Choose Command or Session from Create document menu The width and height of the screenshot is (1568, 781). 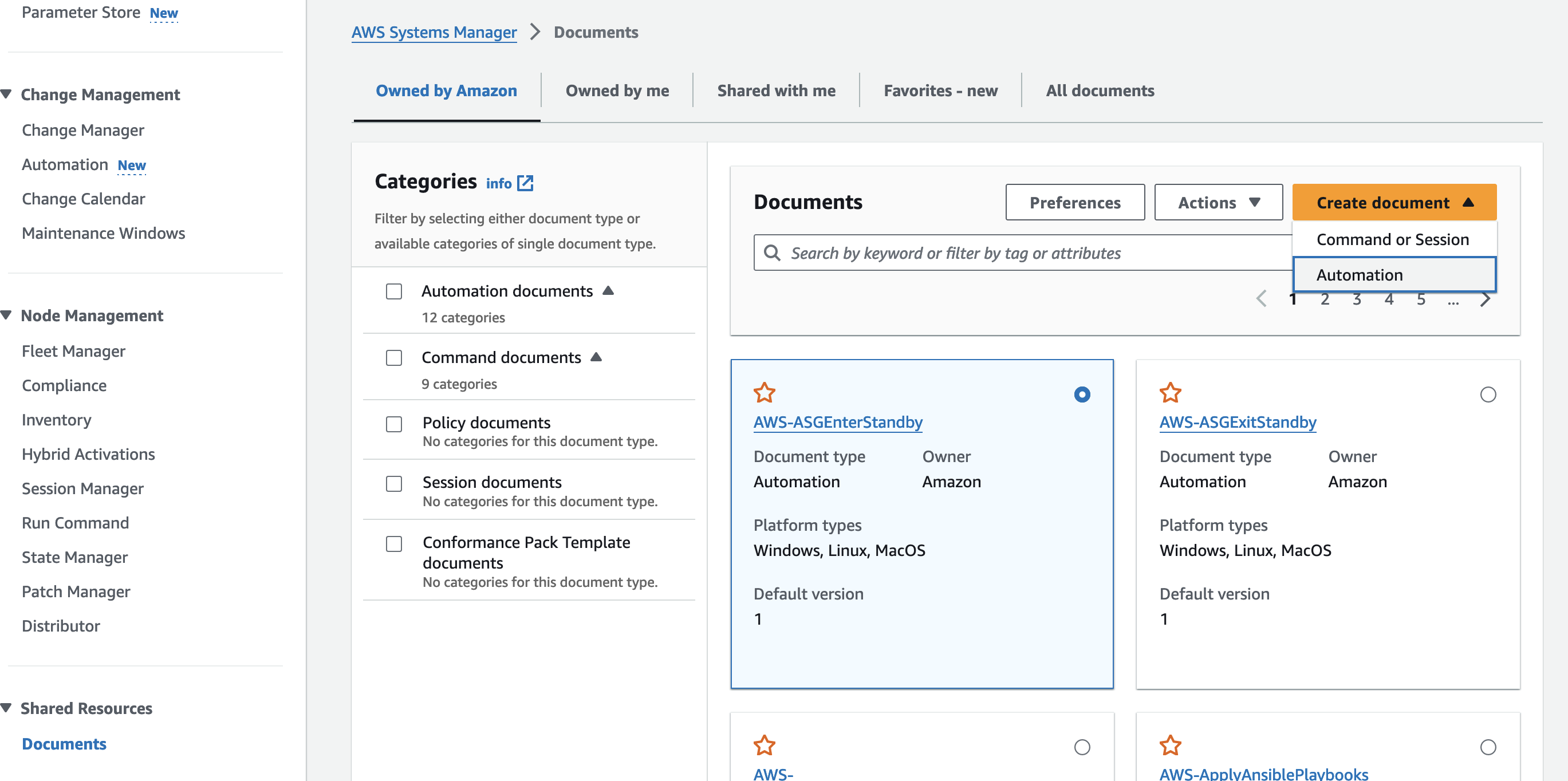coord(1394,239)
